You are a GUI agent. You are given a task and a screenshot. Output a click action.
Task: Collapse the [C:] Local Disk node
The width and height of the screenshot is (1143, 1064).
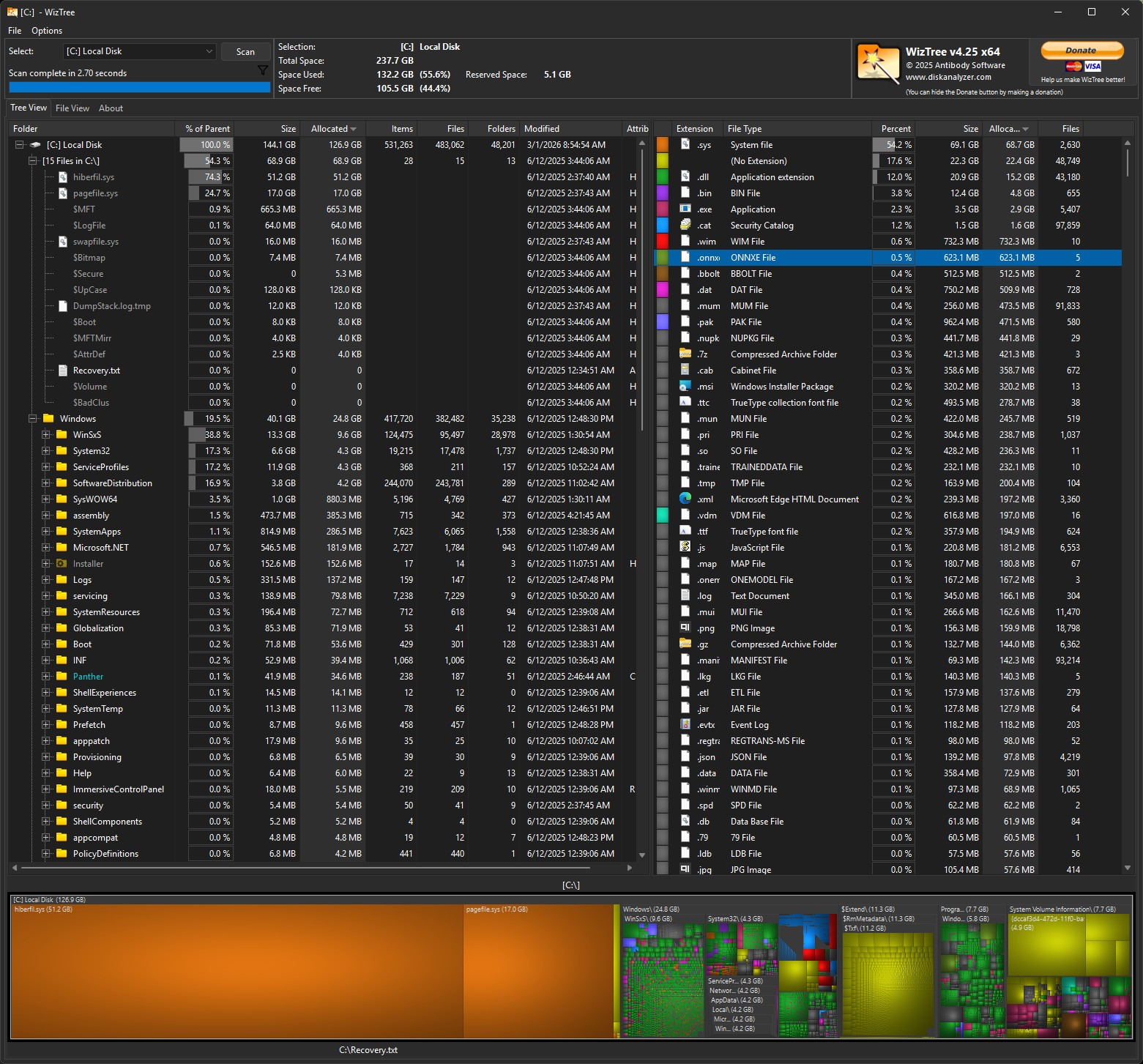pyautogui.click(x=20, y=145)
